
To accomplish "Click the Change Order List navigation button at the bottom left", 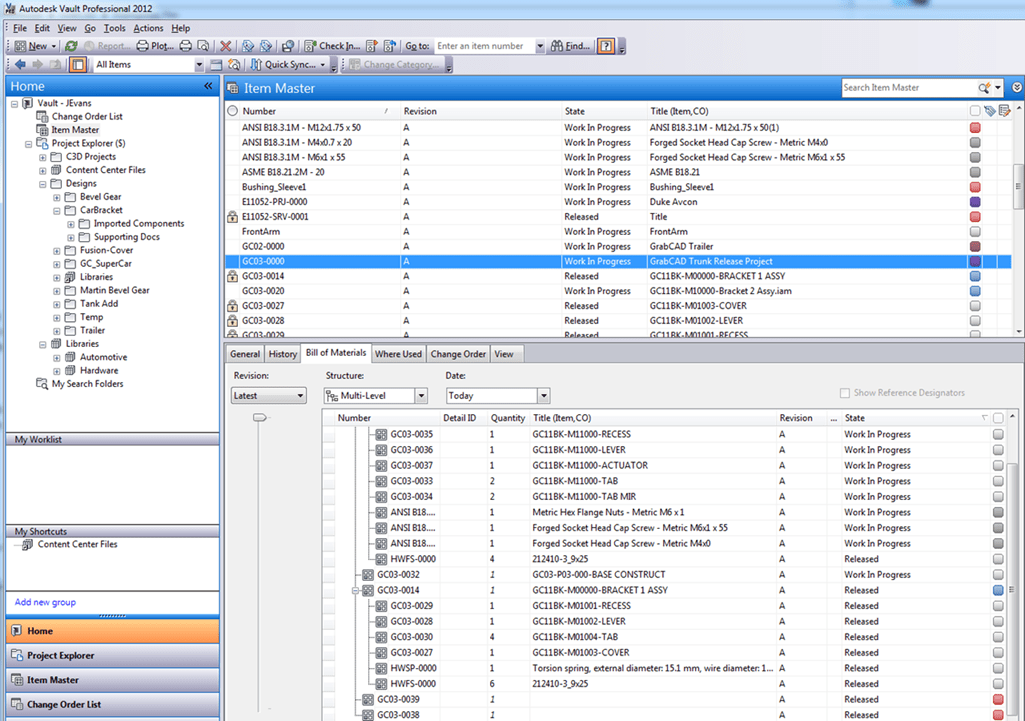I will click(x=112, y=705).
